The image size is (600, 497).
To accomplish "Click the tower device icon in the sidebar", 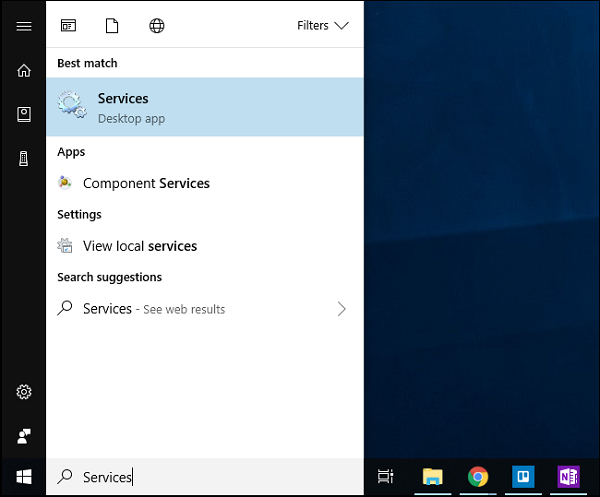I will 23,158.
